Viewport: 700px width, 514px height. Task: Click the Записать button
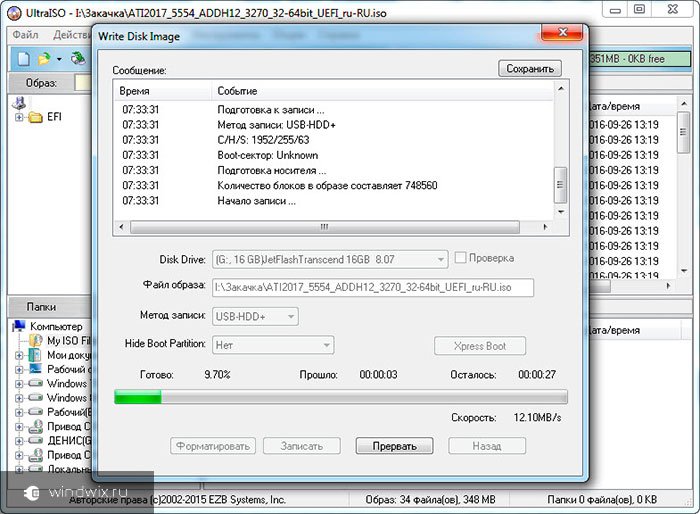click(x=302, y=446)
